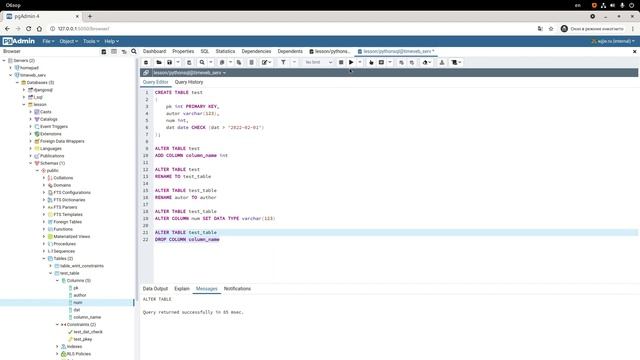
Task: Switch to the Data Output tab
Action: pyautogui.click(x=155, y=289)
